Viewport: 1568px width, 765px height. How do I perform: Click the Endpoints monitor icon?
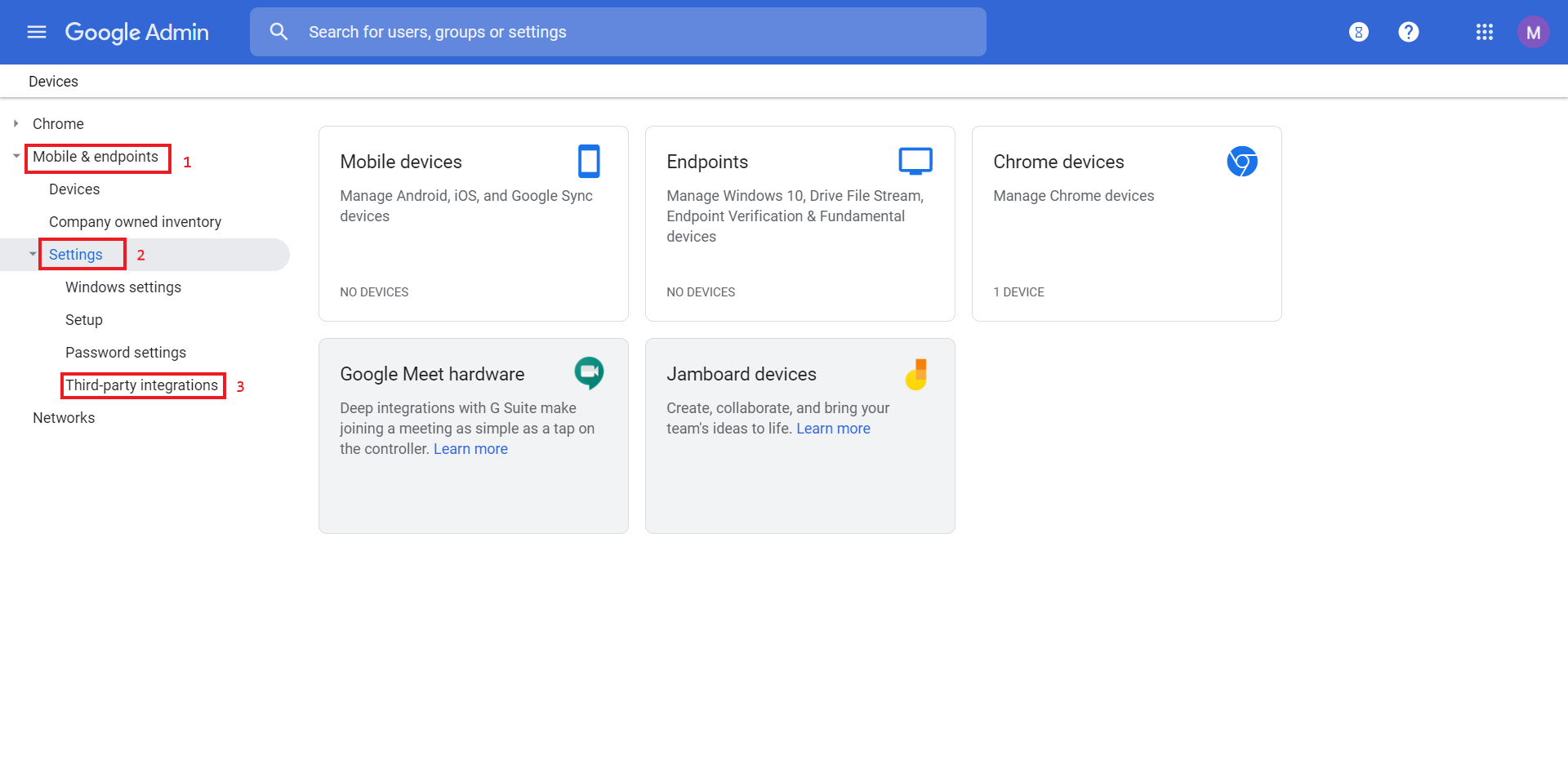(x=915, y=161)
